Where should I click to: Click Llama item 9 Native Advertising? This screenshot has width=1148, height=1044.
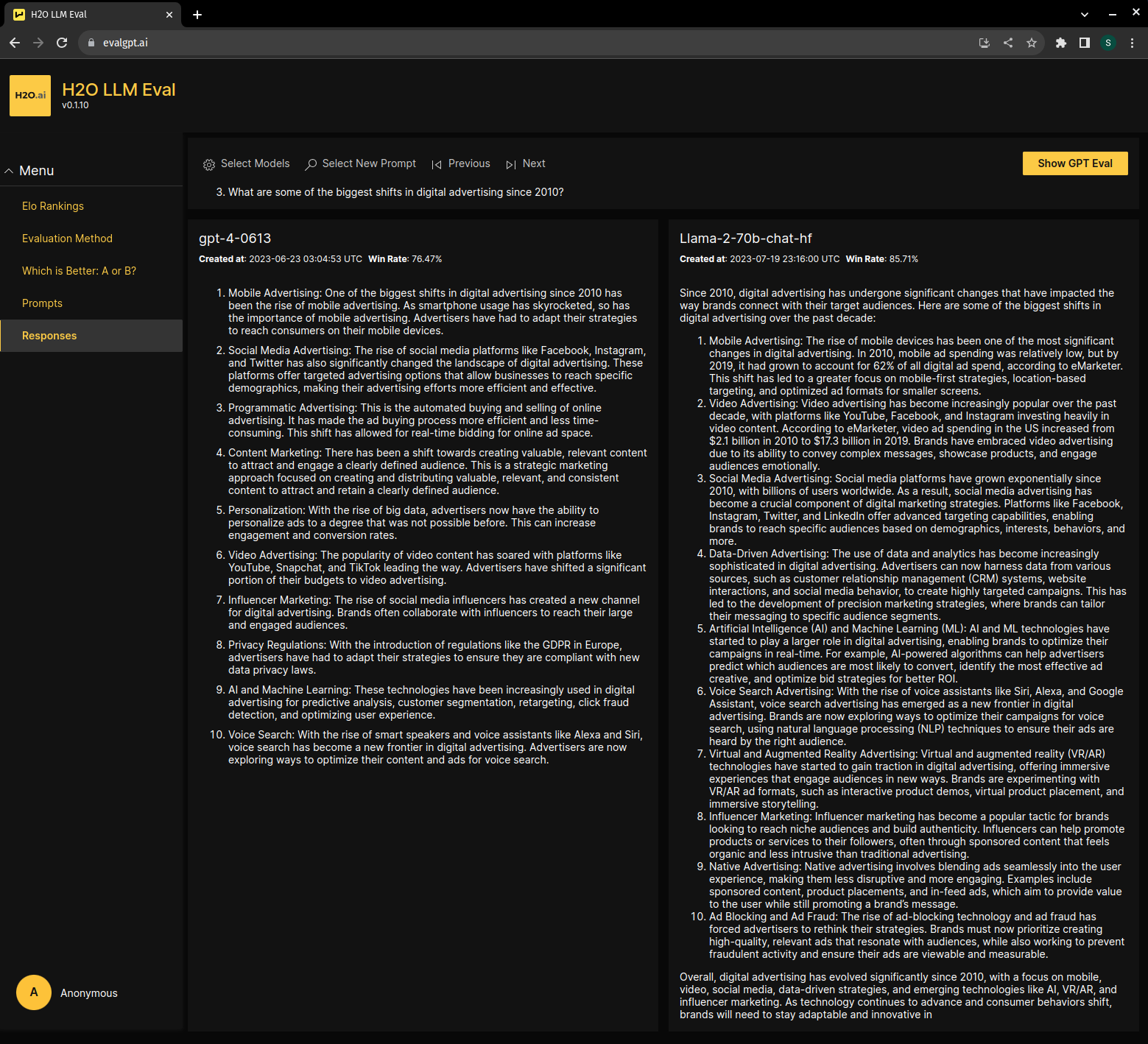click(x=915, y=885)
